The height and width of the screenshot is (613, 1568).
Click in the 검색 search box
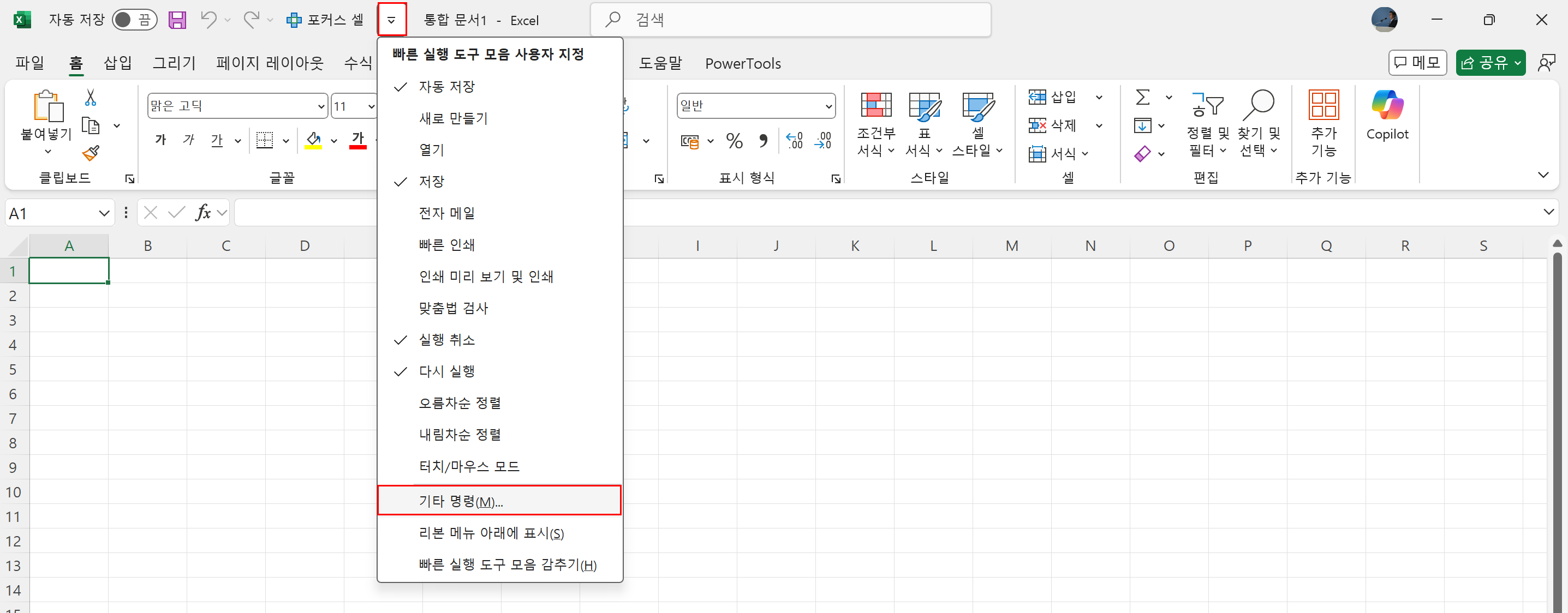[791, 20]
